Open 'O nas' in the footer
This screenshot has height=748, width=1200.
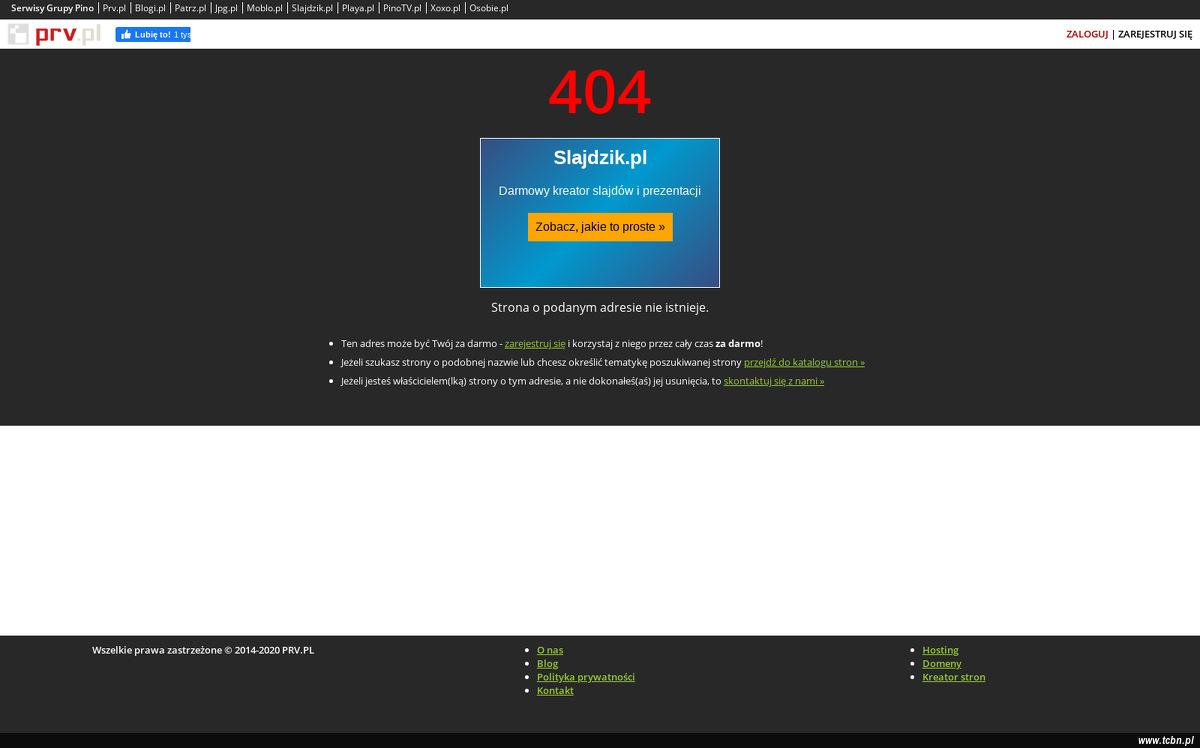click(x=550, y=650)
